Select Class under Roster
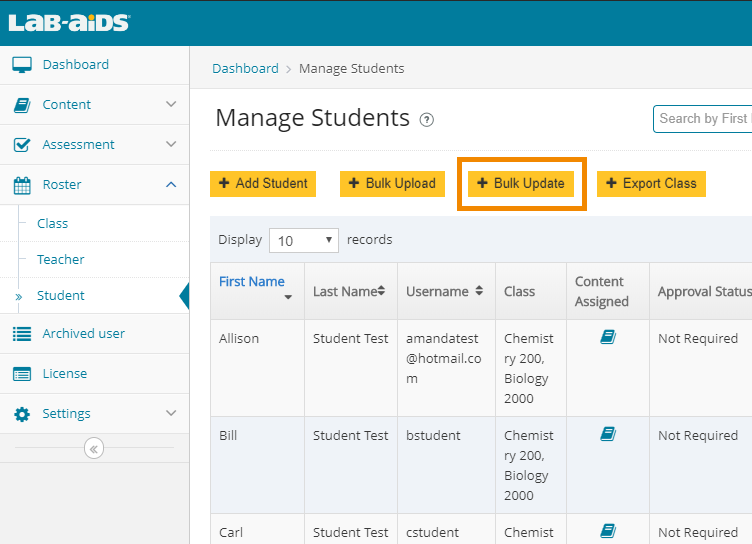752x544 pixels. 53,224
